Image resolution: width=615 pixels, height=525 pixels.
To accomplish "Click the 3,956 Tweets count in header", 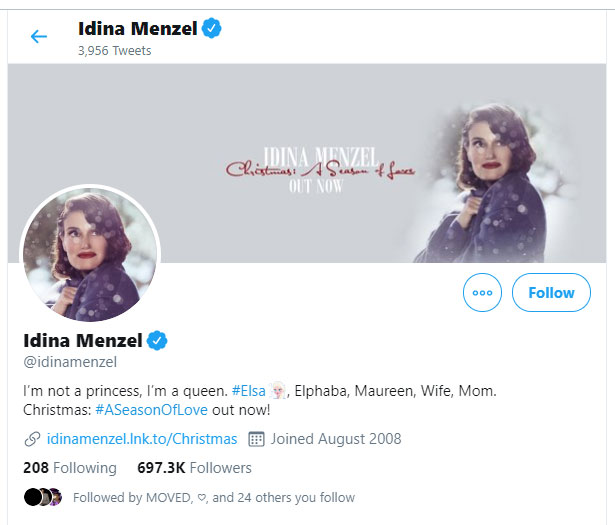I will pyautogui.click(x=115, y=50).
